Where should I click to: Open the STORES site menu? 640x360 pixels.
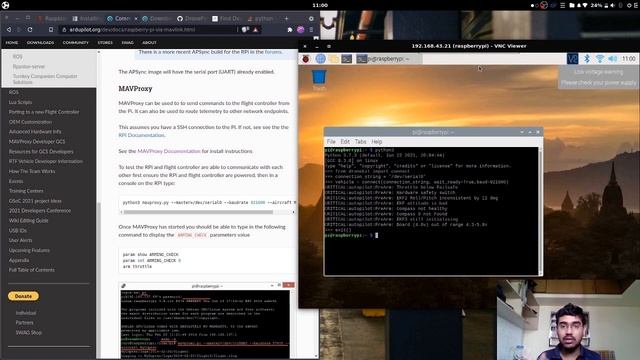(105, 42)
